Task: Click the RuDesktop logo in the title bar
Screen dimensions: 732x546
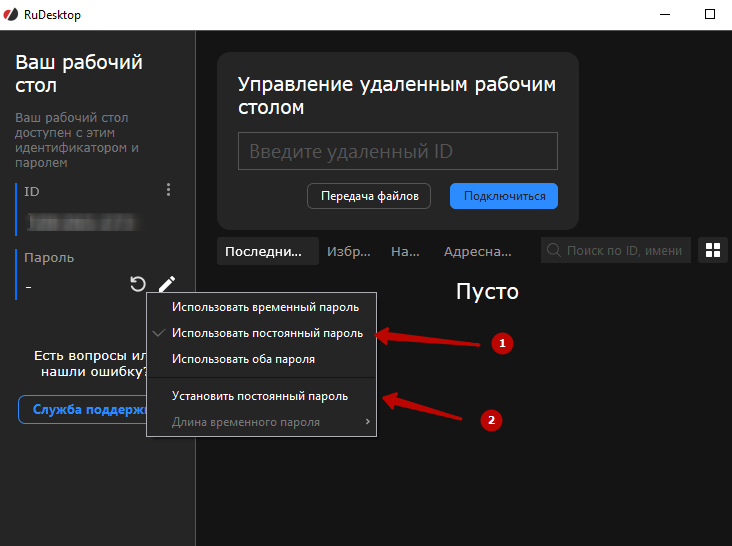Action: (x=11, y=14)
